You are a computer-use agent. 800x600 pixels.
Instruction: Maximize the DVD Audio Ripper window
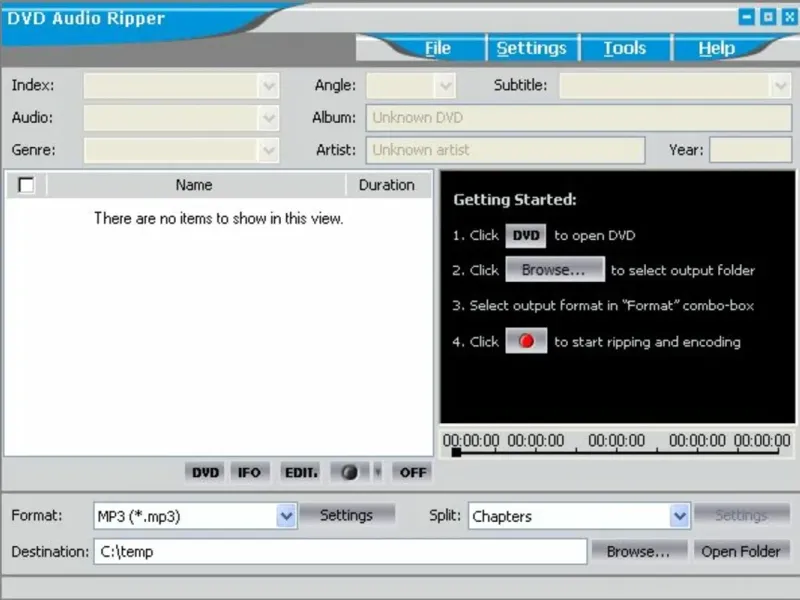click(768, 17)
